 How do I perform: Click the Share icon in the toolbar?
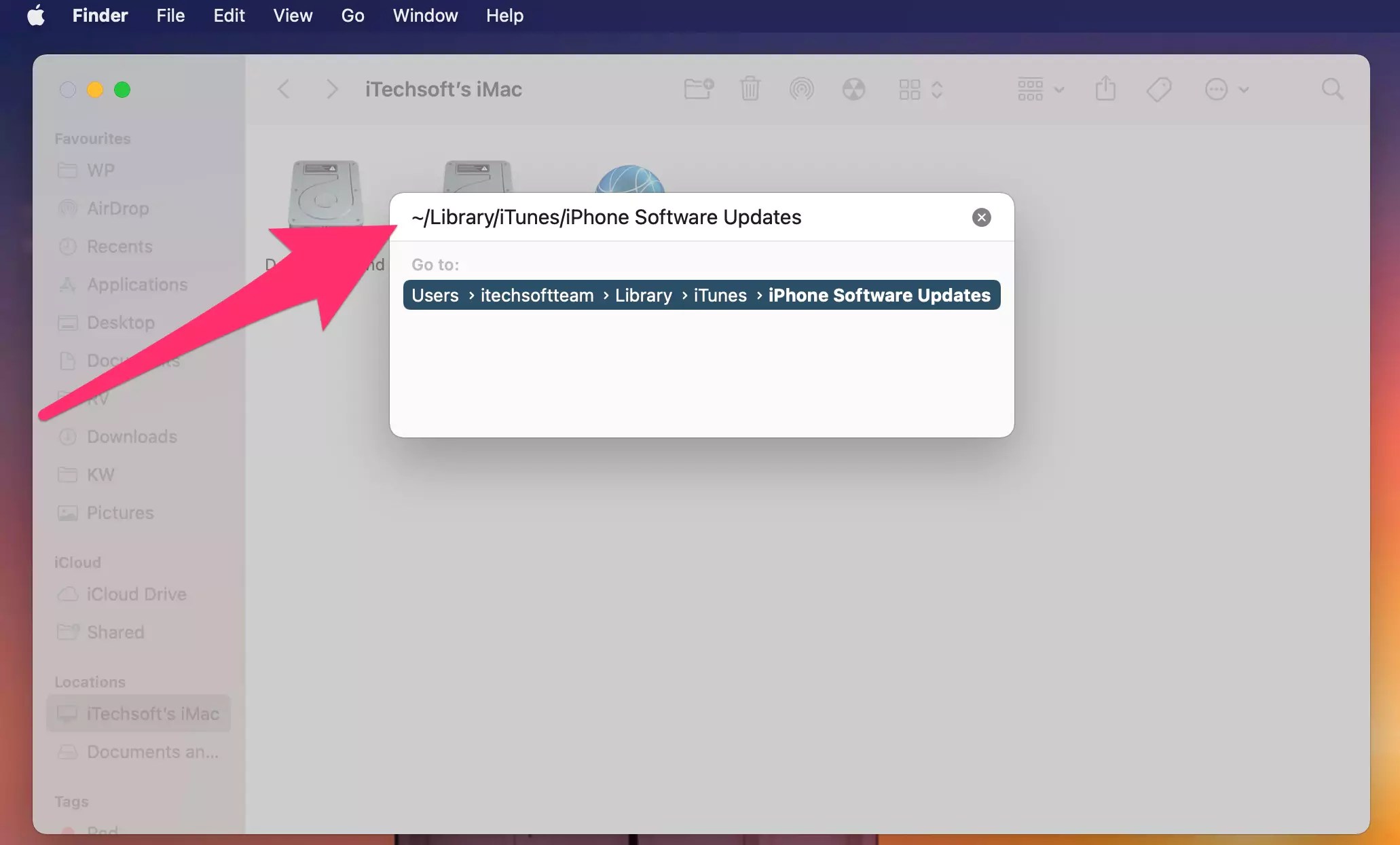[1105, 88]
